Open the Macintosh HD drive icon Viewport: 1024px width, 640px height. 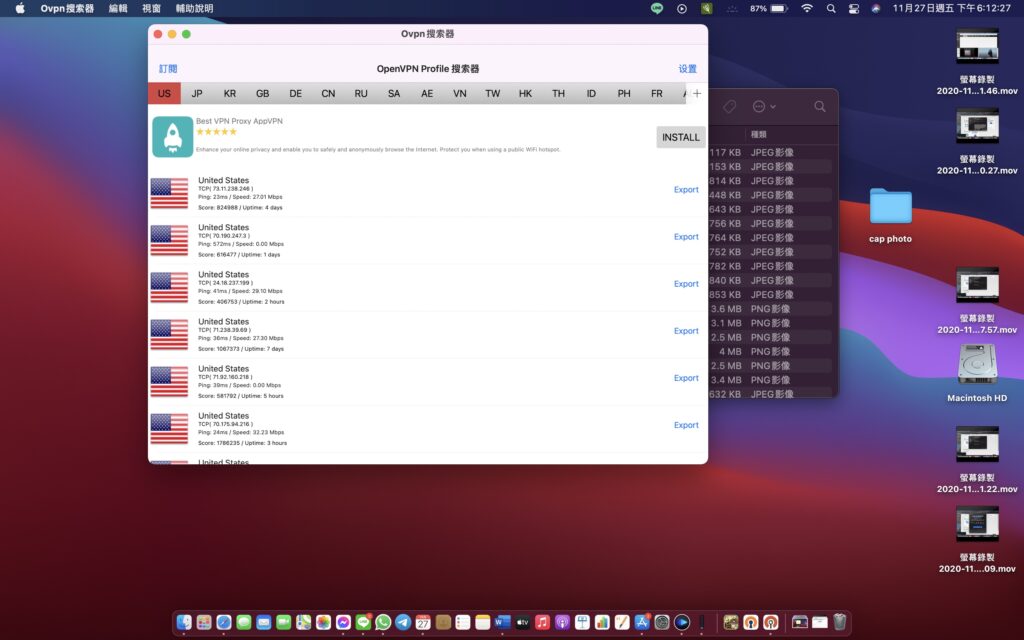tap(977, 365)
